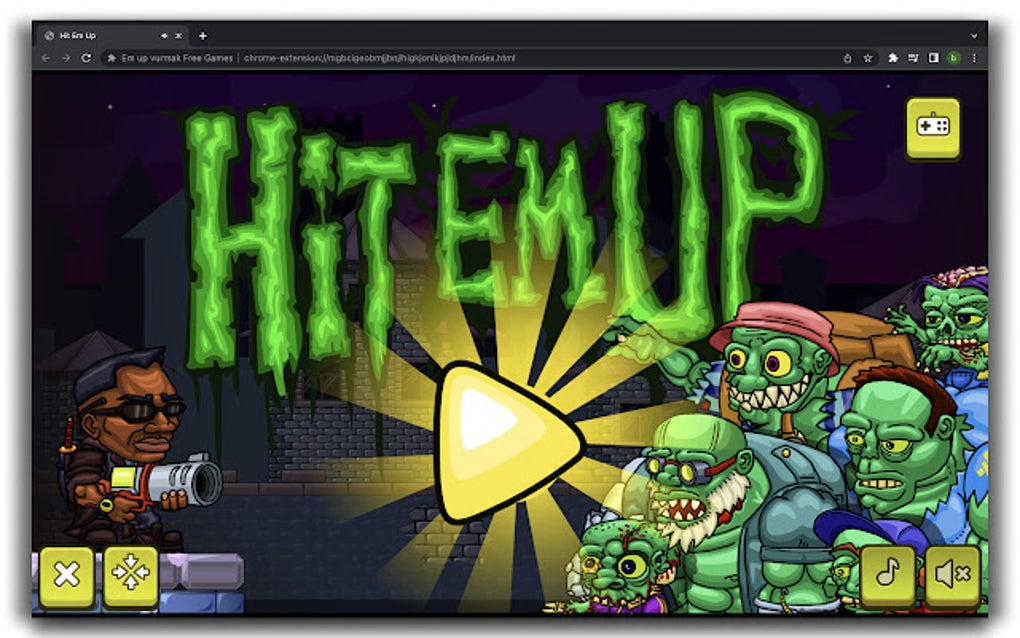Open the gamepad controls icon top right
The image size is (1020, 638).
coord(934,130)
